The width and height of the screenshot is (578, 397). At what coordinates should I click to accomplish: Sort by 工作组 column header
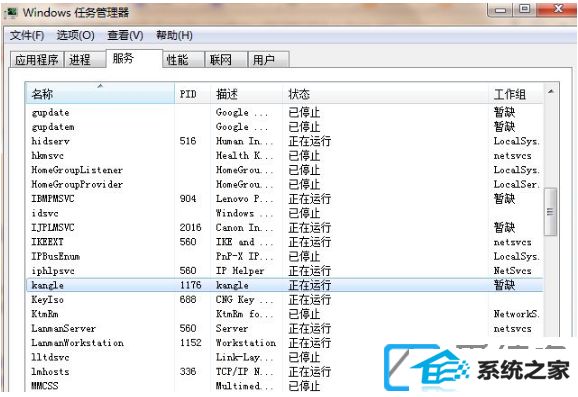[516, 94]
